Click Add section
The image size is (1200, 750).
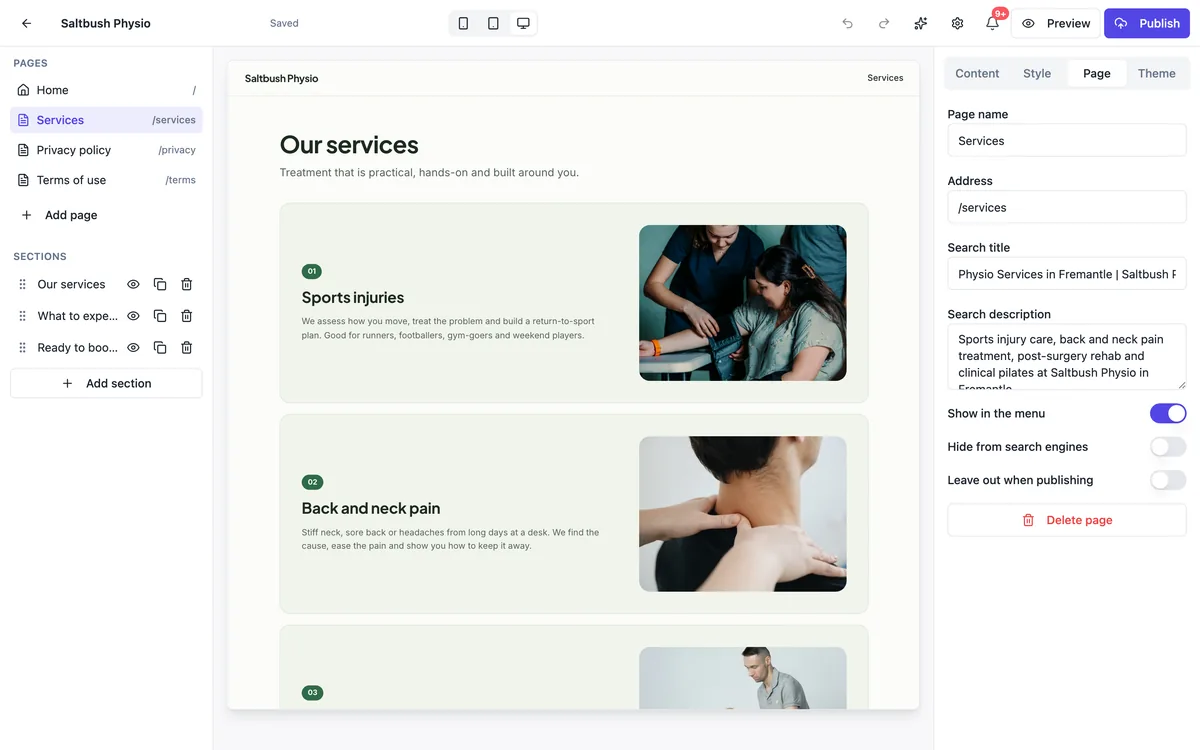pos(106,383)
